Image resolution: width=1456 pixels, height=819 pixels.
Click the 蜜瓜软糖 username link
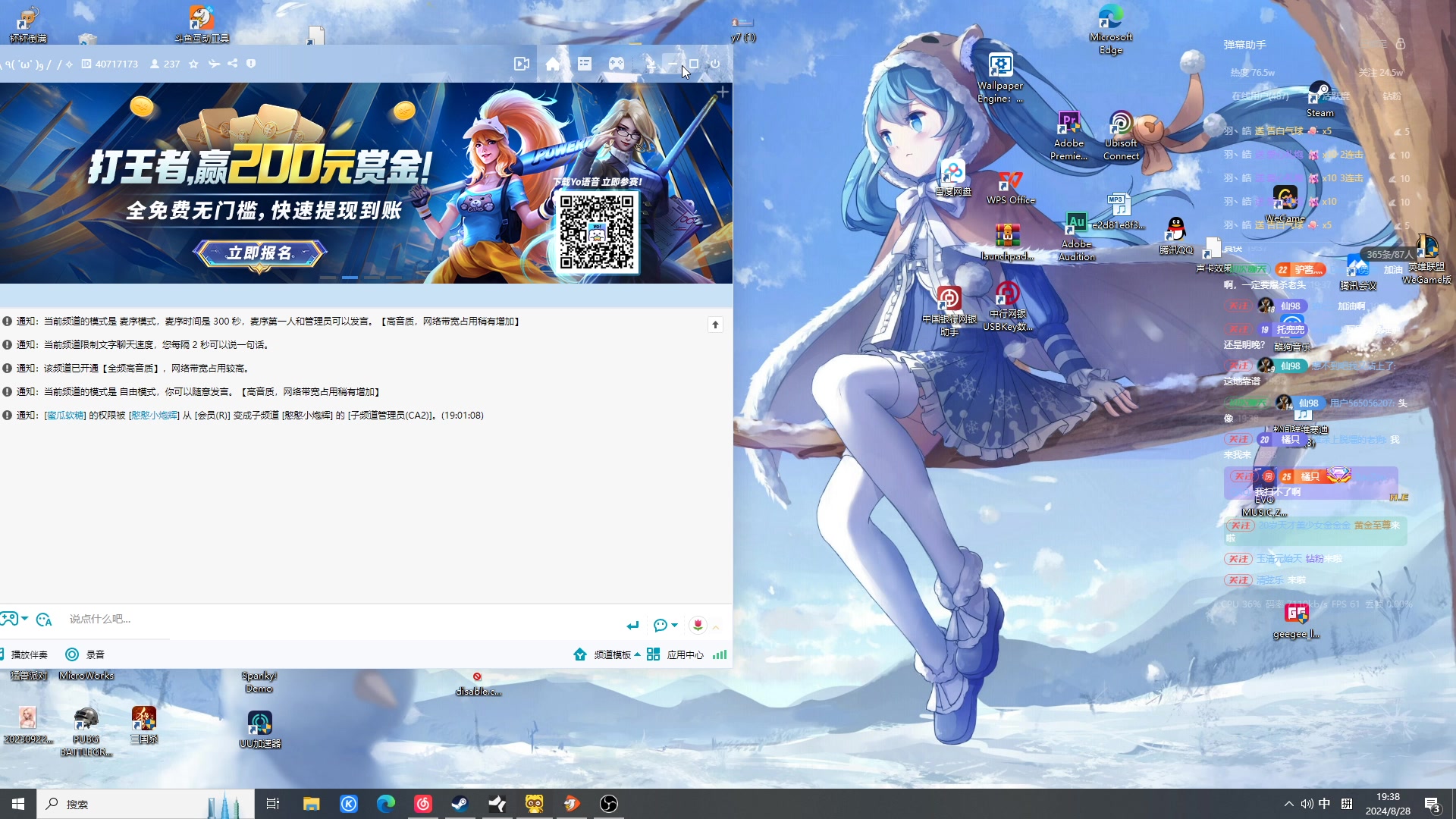pos(65,416)
